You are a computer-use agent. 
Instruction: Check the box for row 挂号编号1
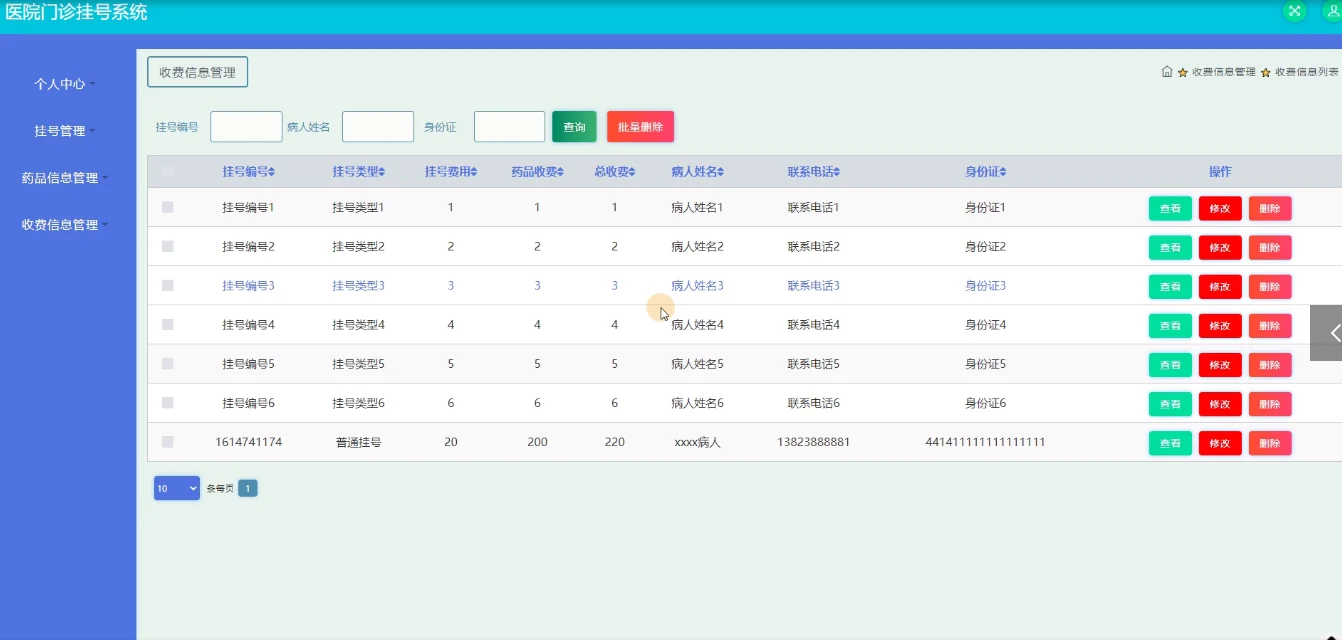[168, 207]
